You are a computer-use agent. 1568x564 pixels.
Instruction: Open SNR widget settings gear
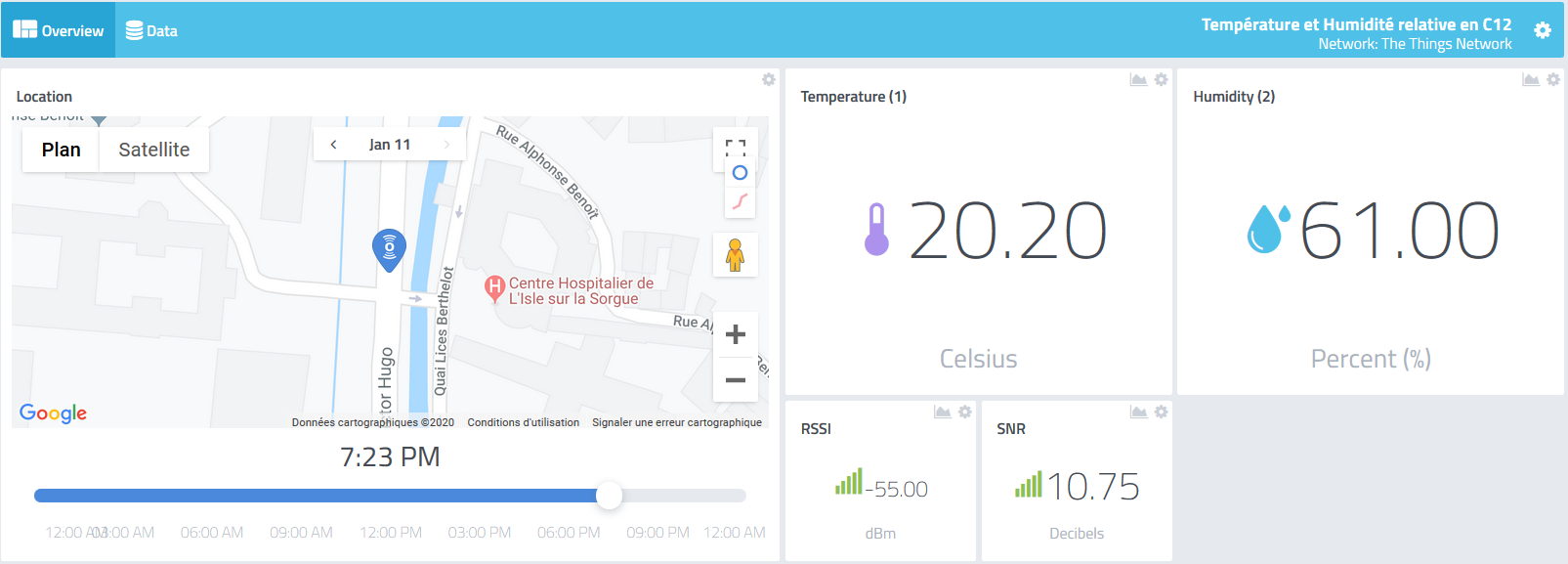point(1161,412)
